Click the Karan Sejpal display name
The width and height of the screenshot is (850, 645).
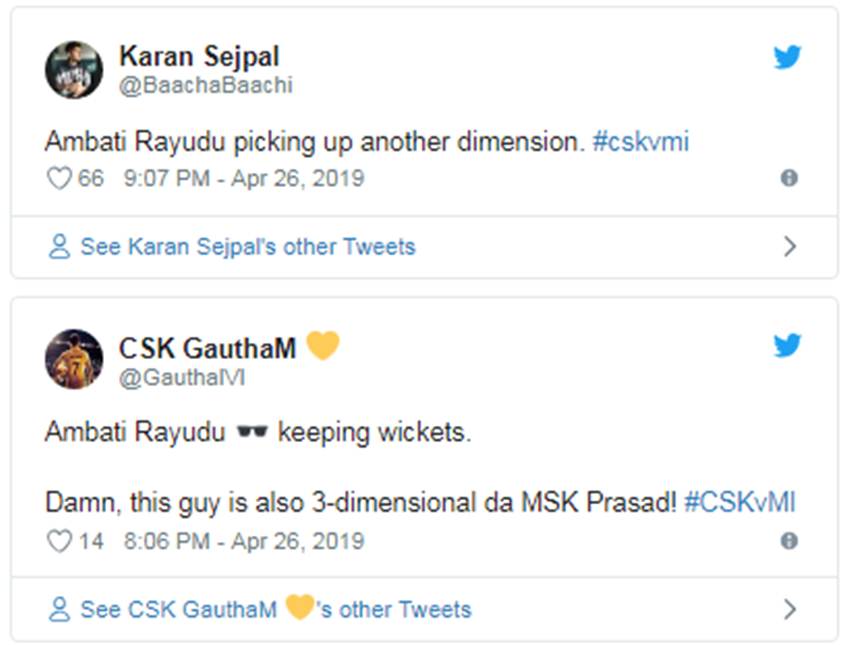tap(199, 56)
